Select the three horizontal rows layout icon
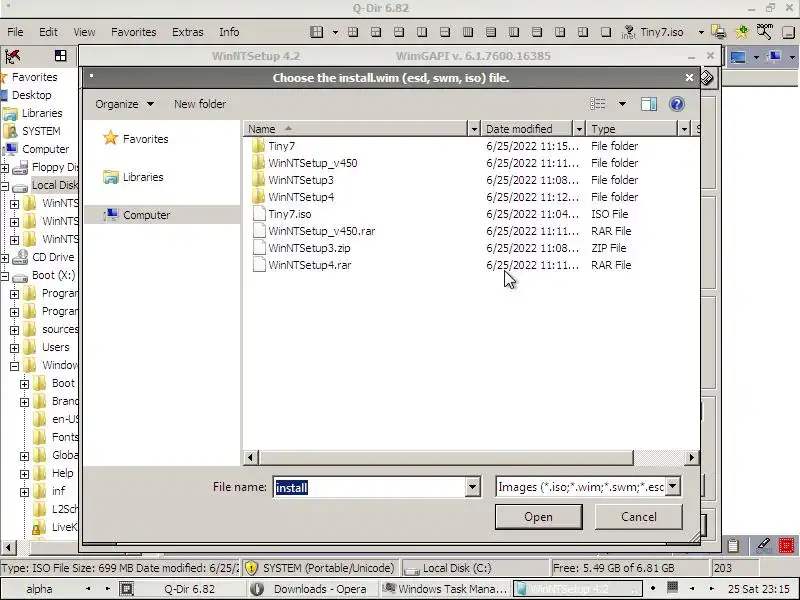Image resolution: width=800 pixels, height=600 pixels. click(491, 32)
